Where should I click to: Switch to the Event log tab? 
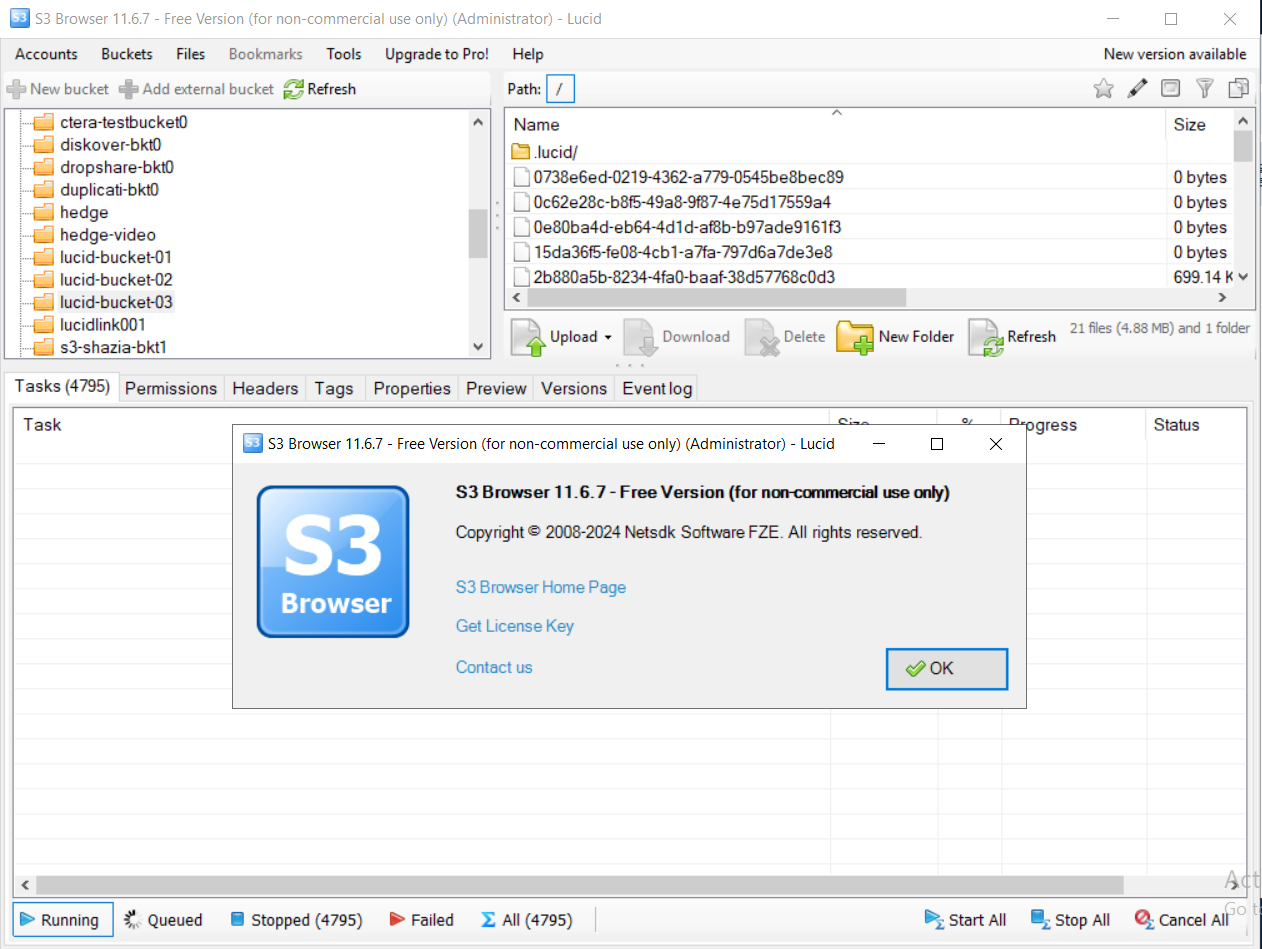click(x=657, y=388)
